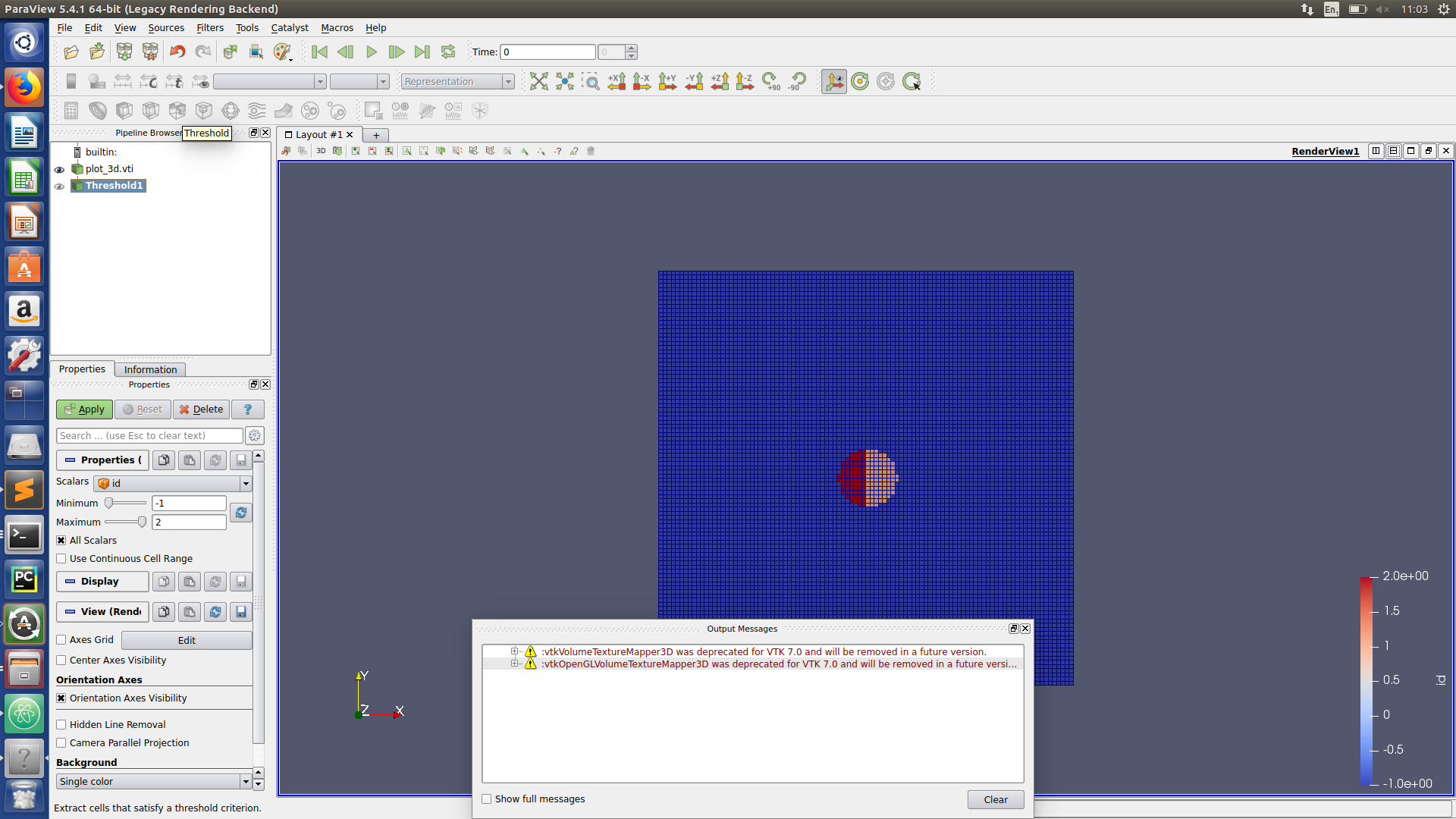The image size is (1456, 819).
Task: Click the Undo arrow icon
Action: coord(177,52)
